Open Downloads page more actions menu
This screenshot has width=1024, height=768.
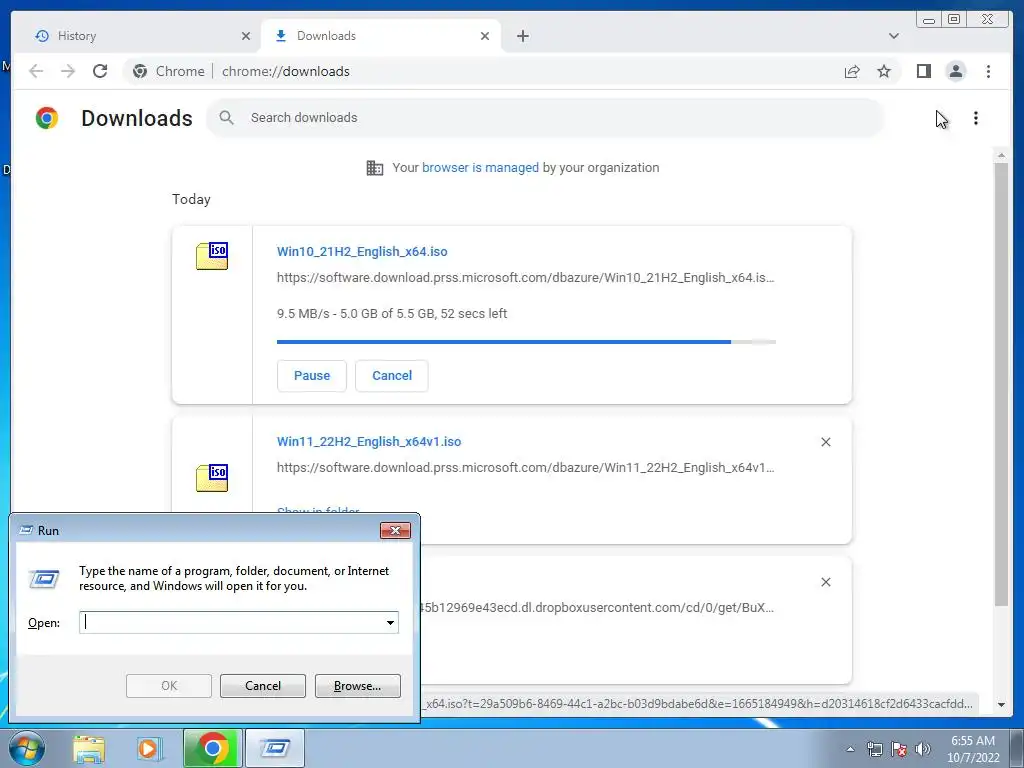click(976, 118)
